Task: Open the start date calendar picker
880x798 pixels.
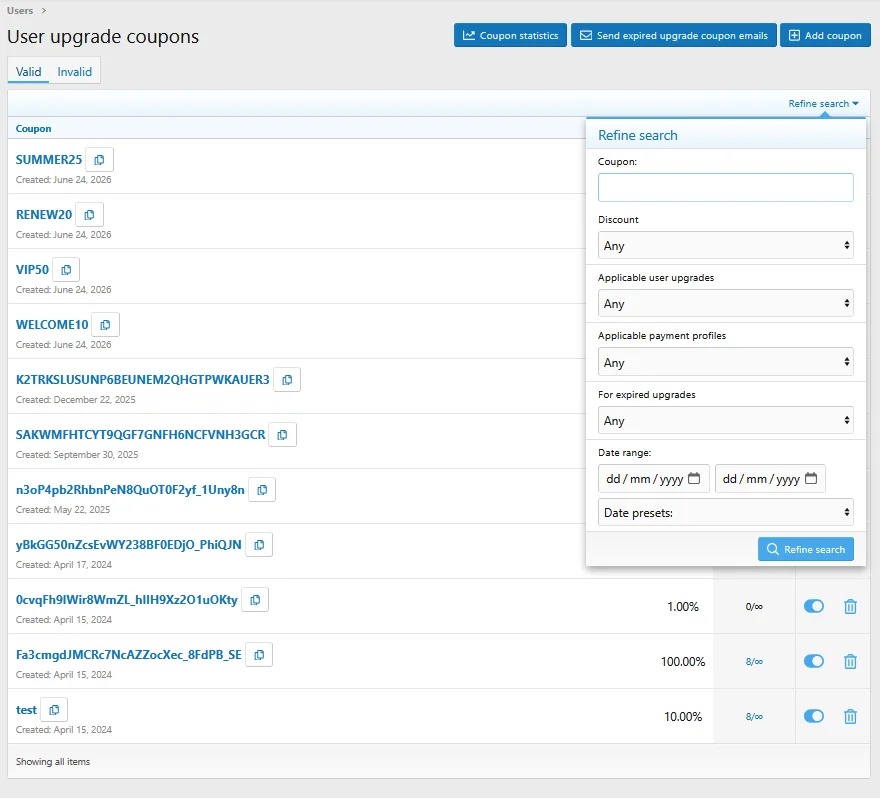Action: [x=694, y=478]
